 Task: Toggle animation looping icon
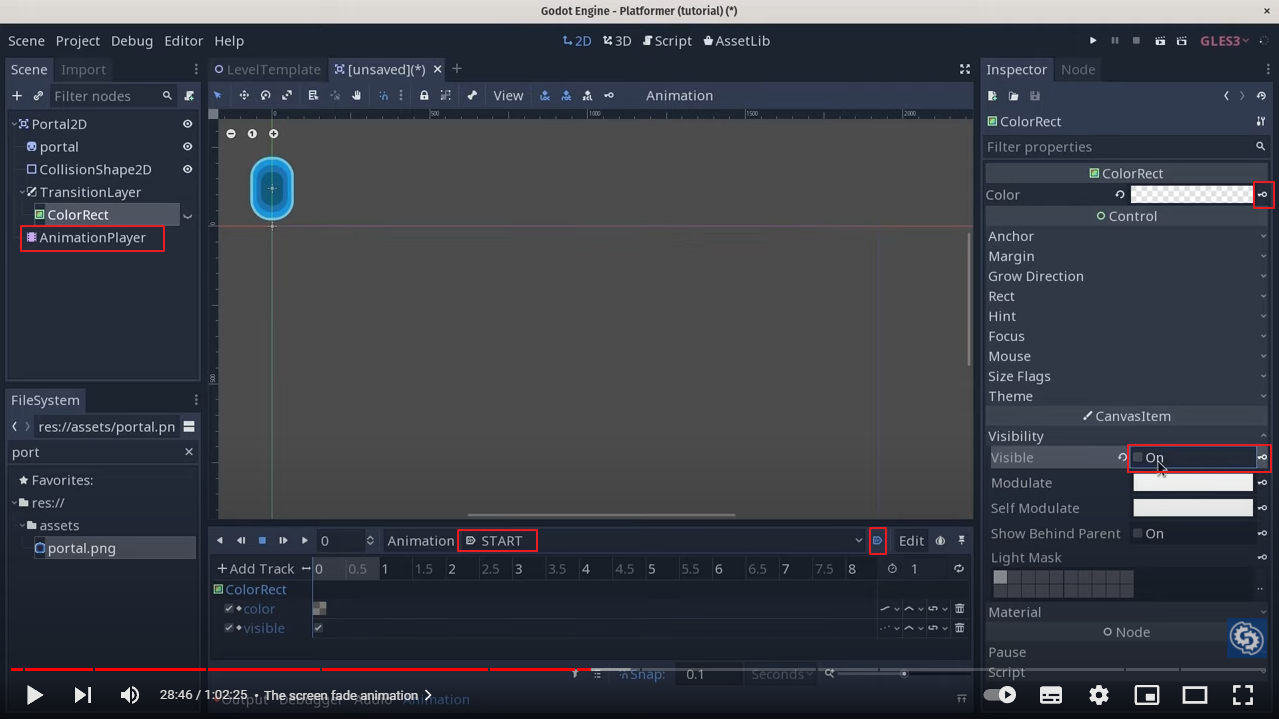click(958, 569)
